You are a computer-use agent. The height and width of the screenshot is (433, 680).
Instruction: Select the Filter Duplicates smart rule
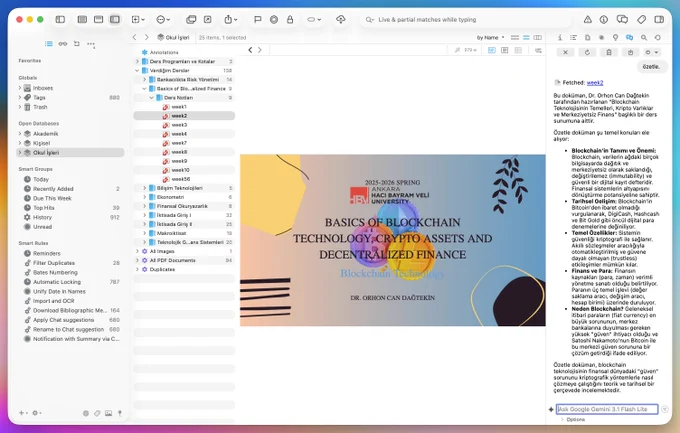click(54, 263)
